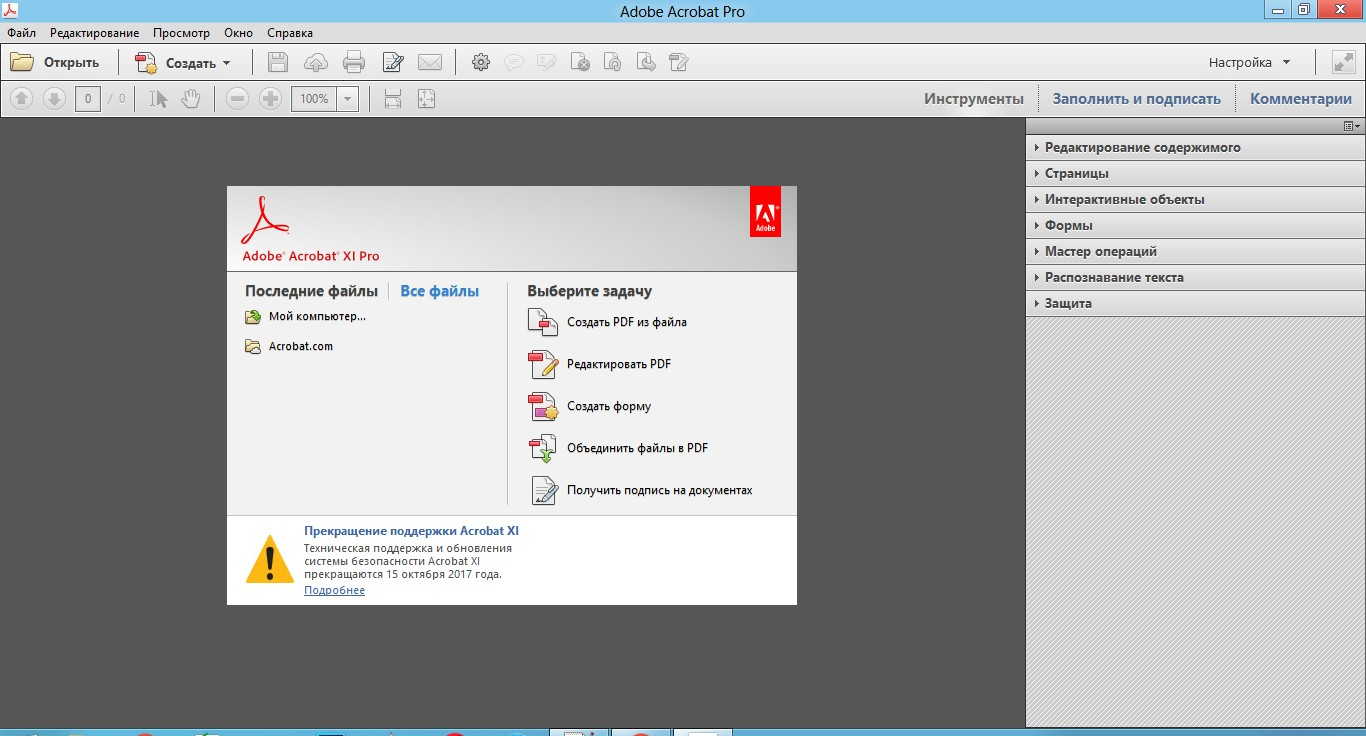Click the Все файлы link

pyautogui.click(x=439, y=291)
